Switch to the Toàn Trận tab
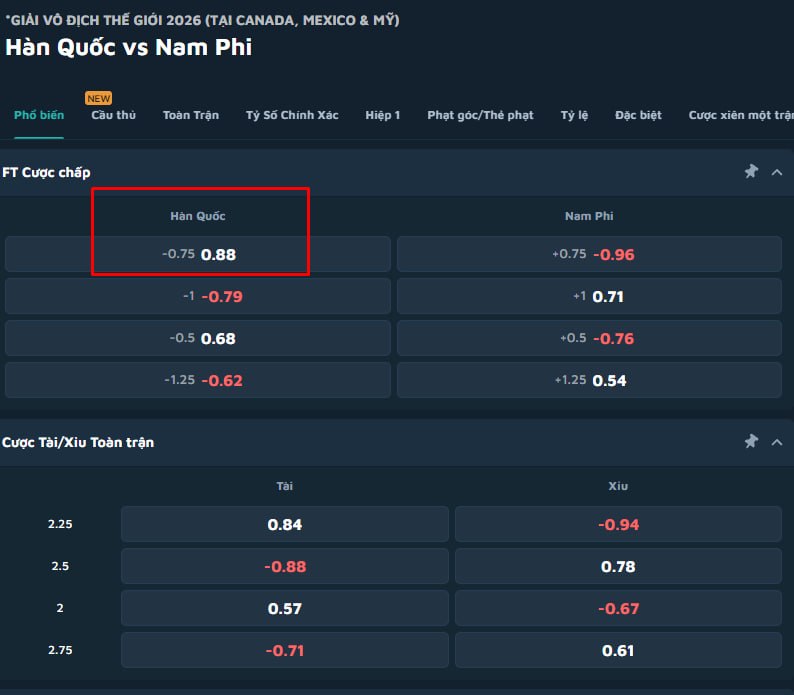Screen dimensions: 794x695 click(x=191, y=115)
